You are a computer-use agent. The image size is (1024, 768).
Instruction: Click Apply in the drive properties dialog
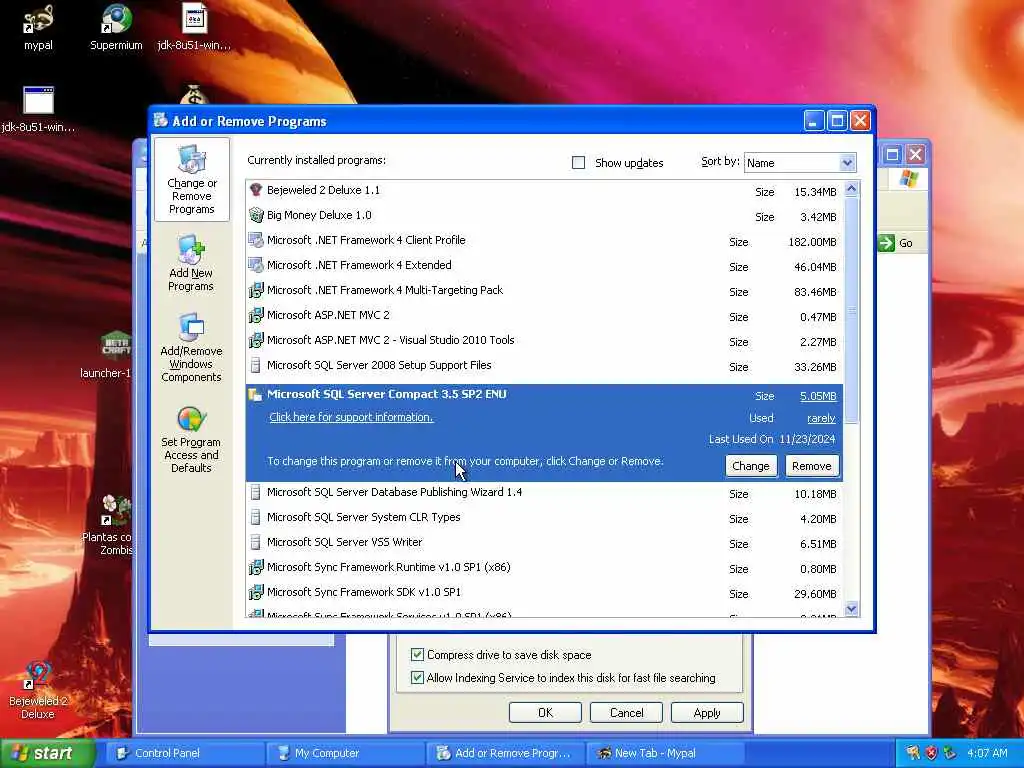coord(707,712)
